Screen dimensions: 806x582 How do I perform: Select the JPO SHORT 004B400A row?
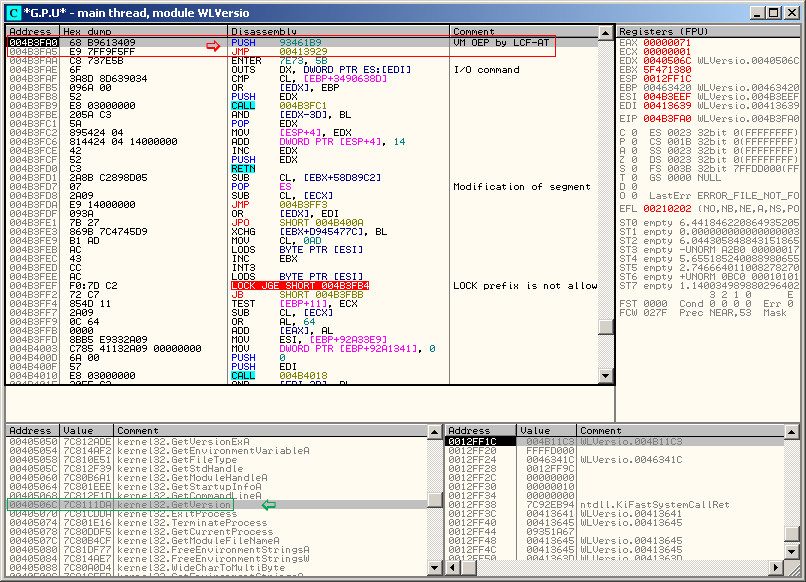click(302, 223)
